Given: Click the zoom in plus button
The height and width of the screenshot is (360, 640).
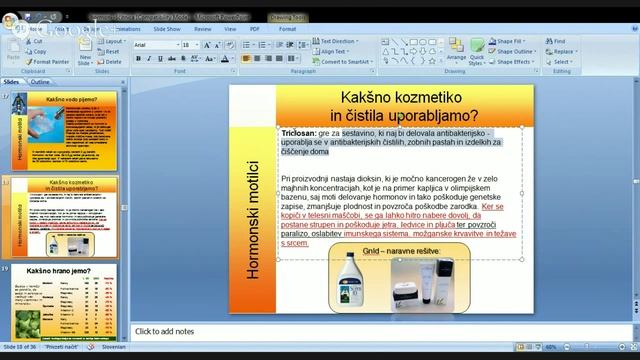Looking at the screenshot, I should click(622, 347).
